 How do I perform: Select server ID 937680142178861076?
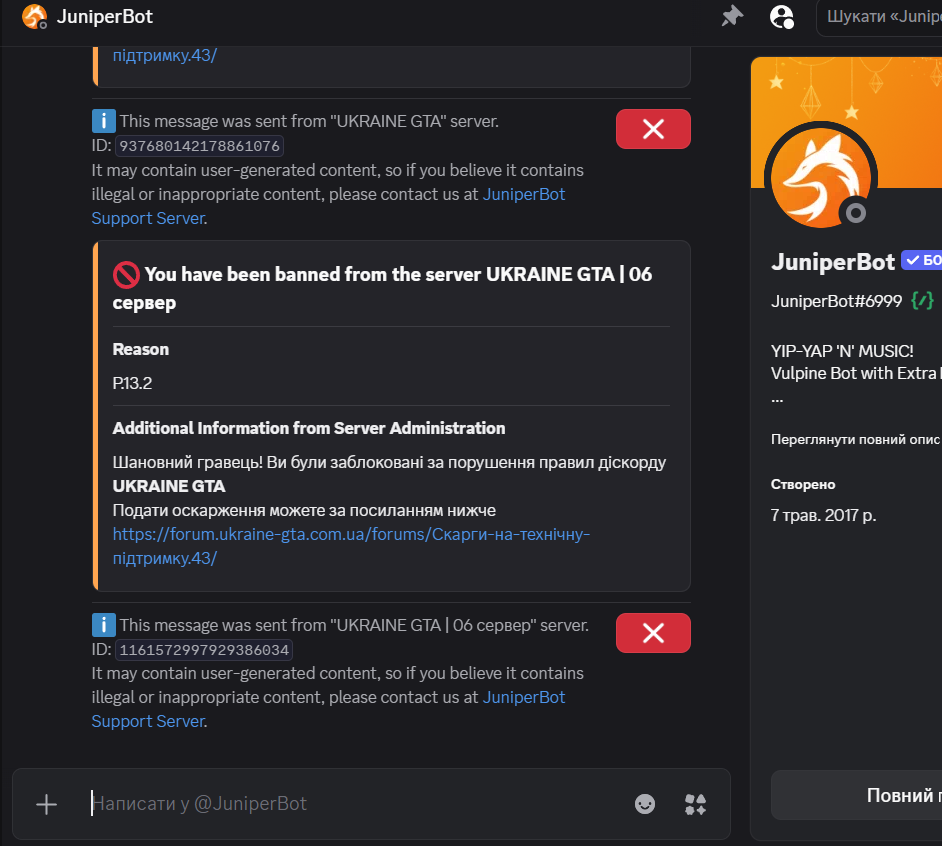[199, 146]
